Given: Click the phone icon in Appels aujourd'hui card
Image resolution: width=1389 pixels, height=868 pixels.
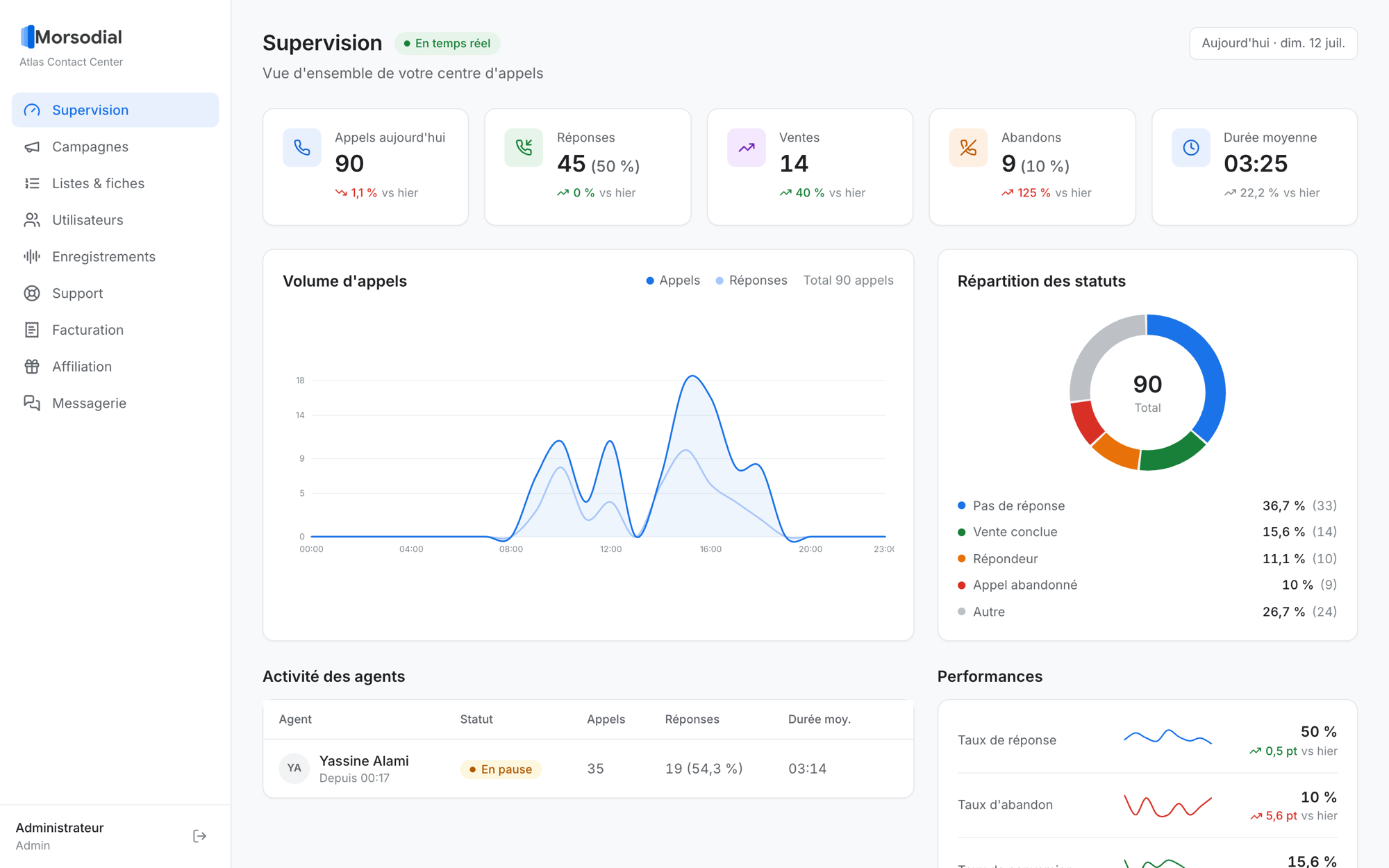Looking at the screenshot, I should 301,147.
